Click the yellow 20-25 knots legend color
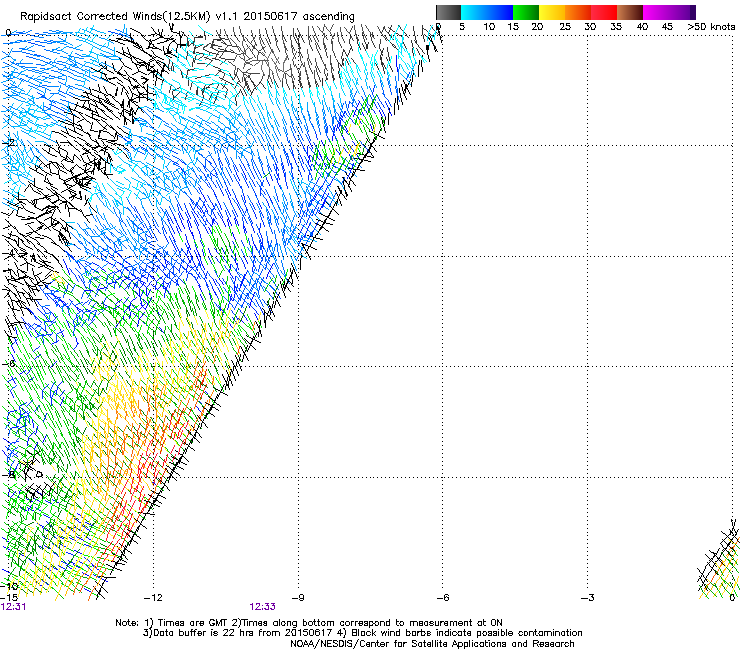Viewport: 740px width, 650px height. (552, 12)
